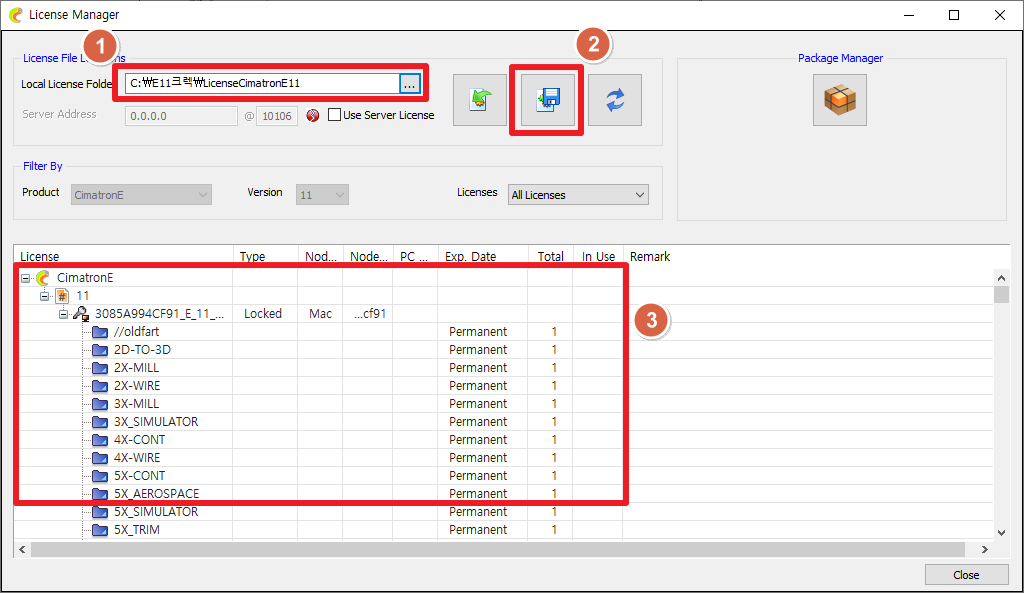Select the 2D-TO-3D license row label
The width and height of the screenshot is (1024, 593).
[x=142, y=350]
